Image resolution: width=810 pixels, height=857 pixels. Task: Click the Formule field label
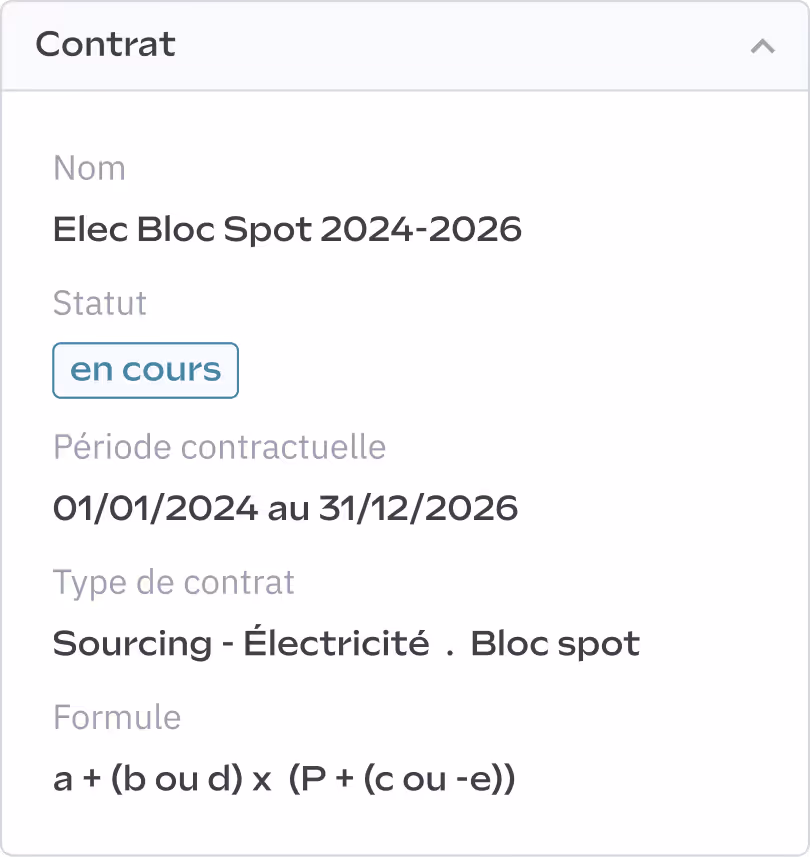point(117,718)
